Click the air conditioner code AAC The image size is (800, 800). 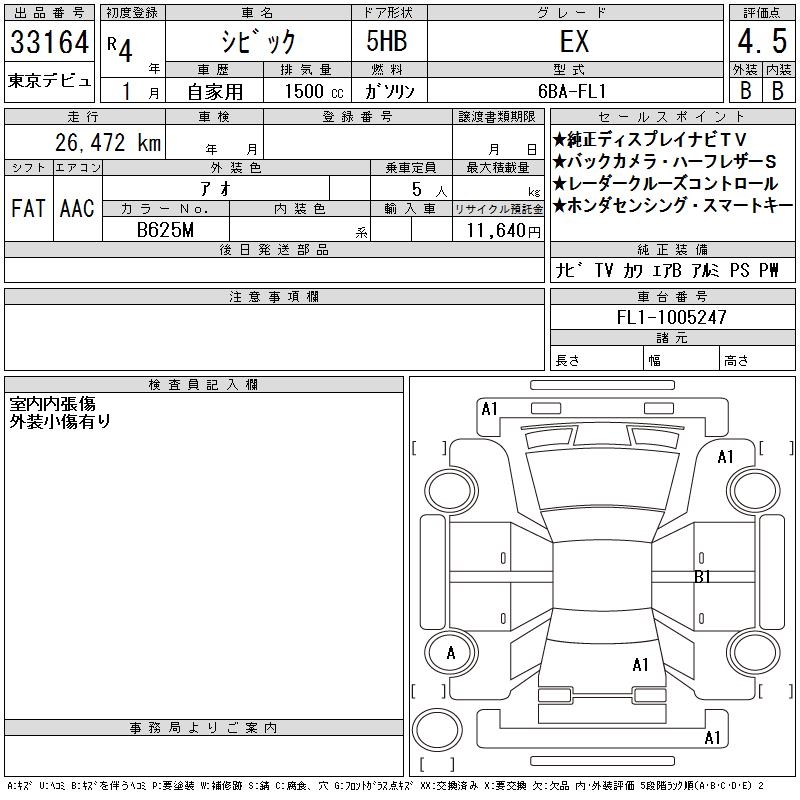coord(77,208)
